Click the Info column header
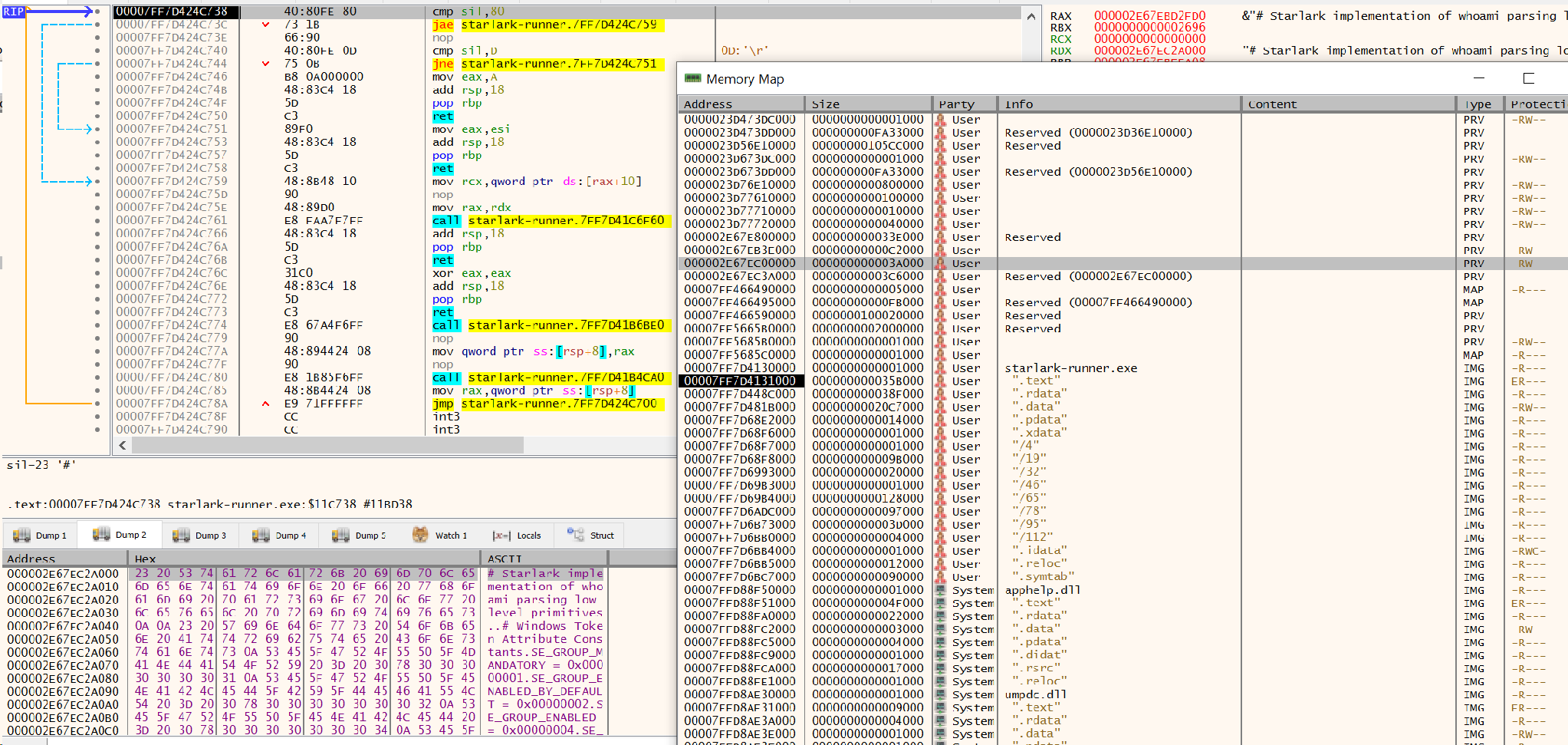This screenshot has width=1568, height=745. (x=1119, y=104)
